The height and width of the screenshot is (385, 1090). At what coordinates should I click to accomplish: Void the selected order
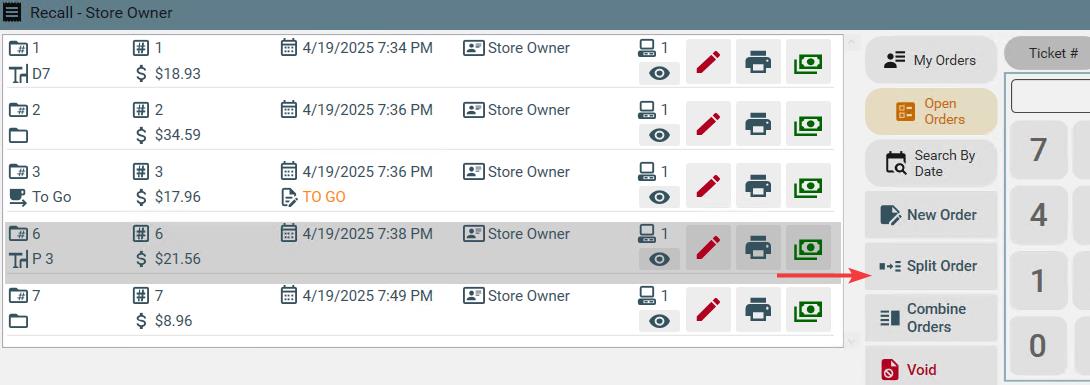point(931,368)
